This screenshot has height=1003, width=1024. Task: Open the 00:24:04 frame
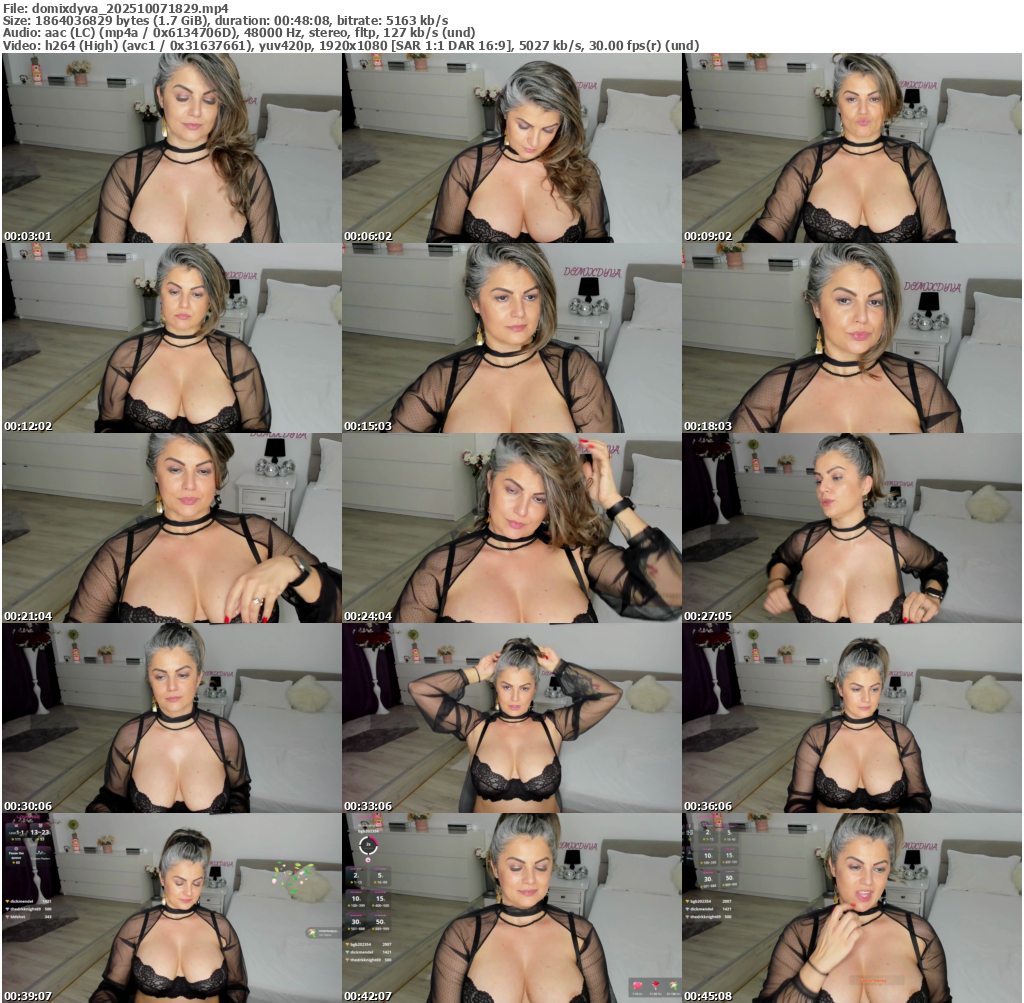point(512,528)
